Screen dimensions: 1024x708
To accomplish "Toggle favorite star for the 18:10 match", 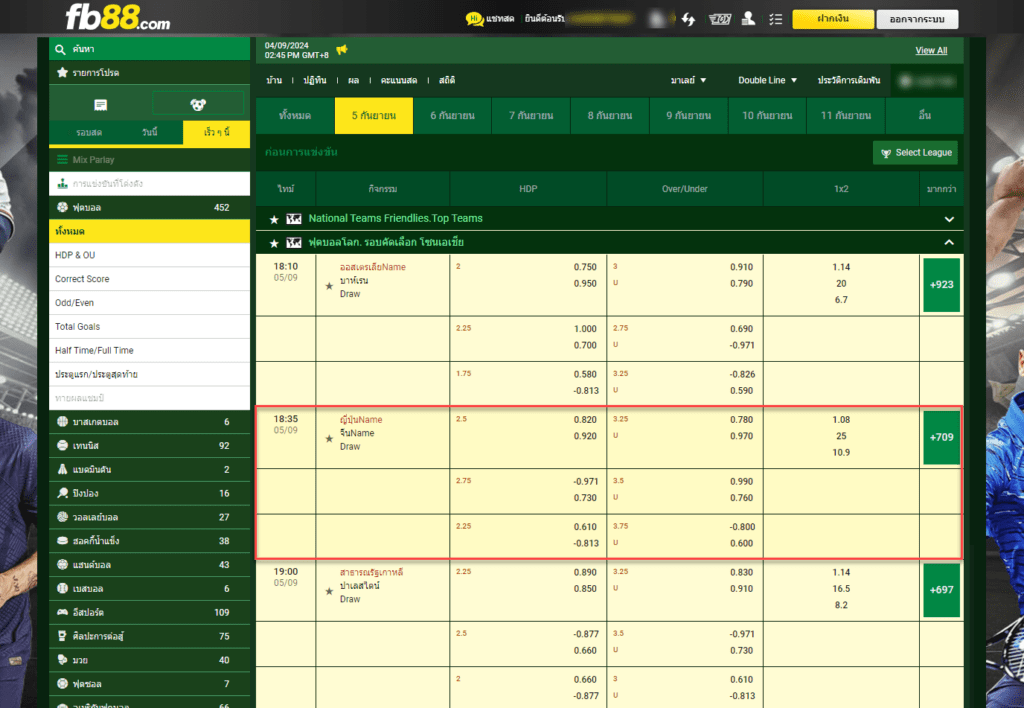I will point(329,286).
